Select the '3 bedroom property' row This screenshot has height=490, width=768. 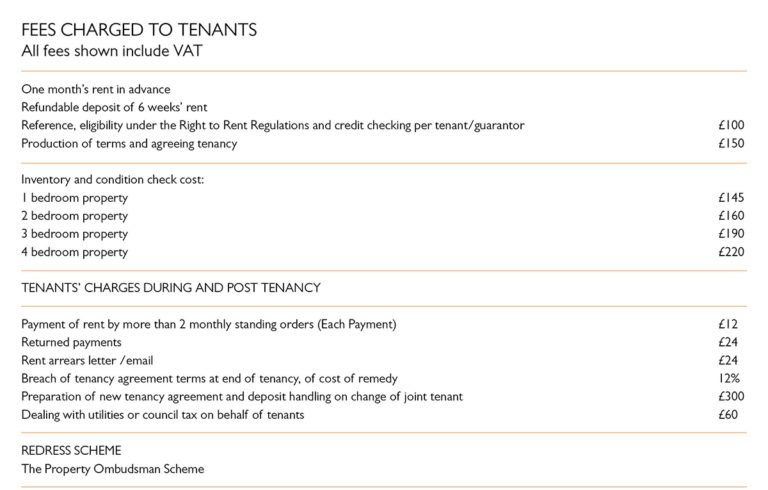click(383, 234)
